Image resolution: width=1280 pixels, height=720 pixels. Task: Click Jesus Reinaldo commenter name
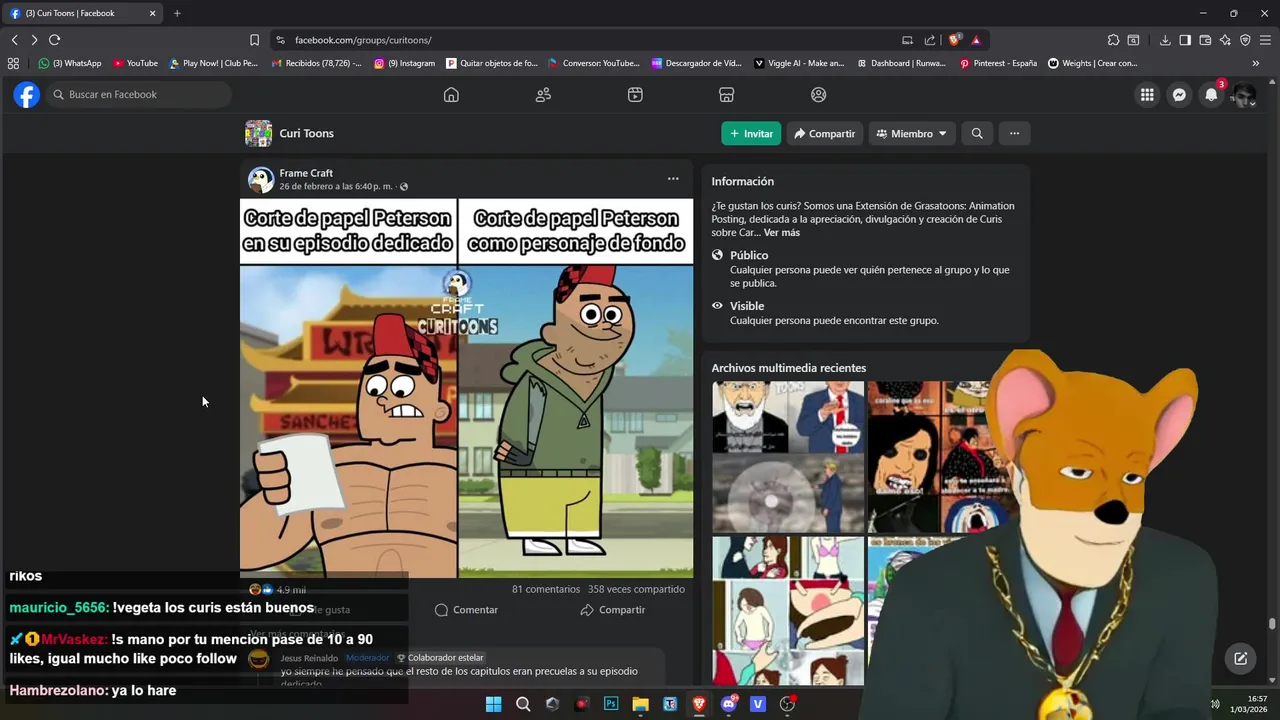pos(309,658)
